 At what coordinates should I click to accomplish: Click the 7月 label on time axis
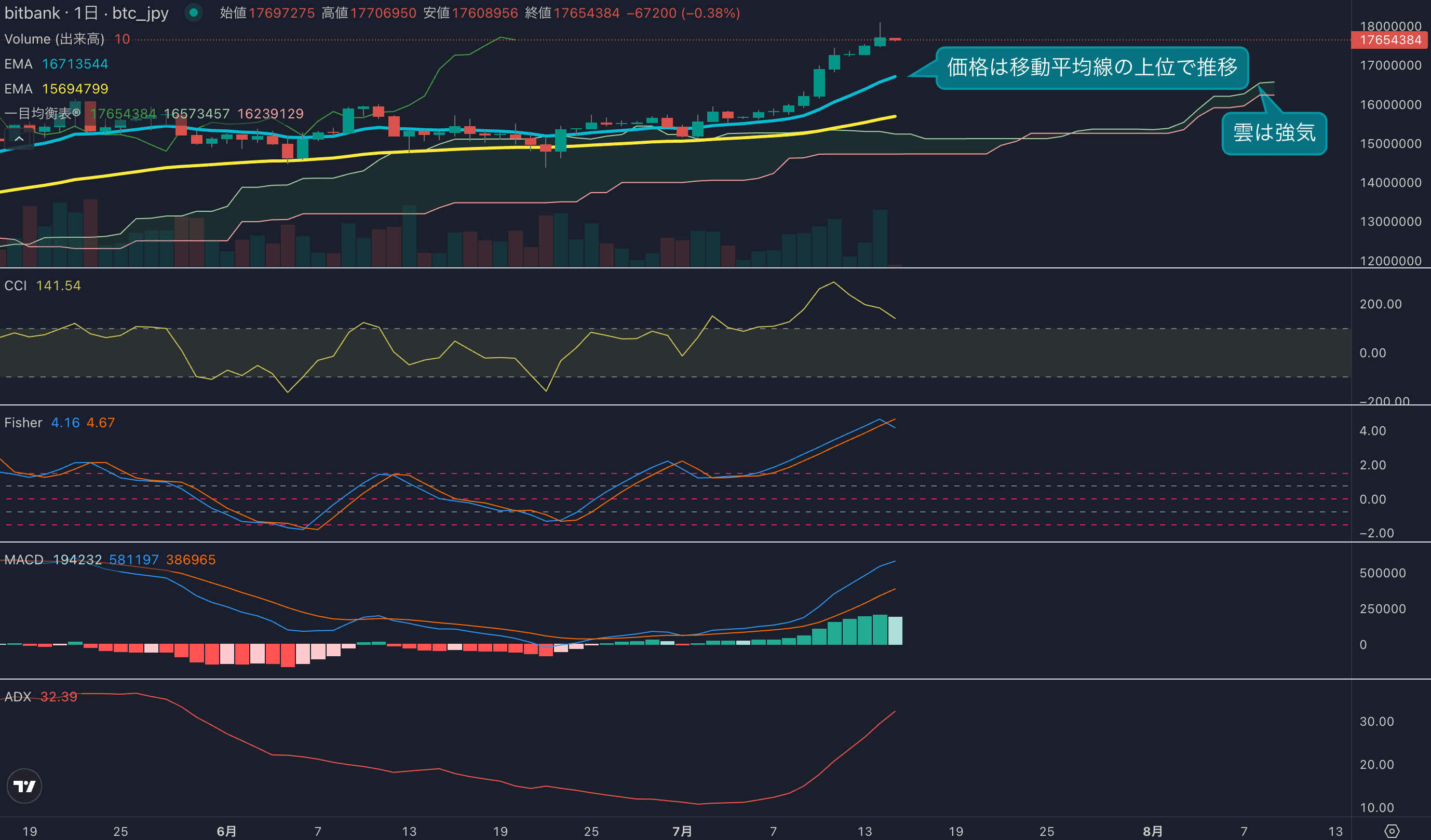682,831
